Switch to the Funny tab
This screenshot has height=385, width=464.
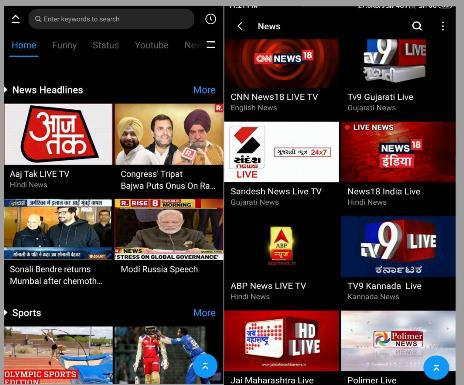64,45
